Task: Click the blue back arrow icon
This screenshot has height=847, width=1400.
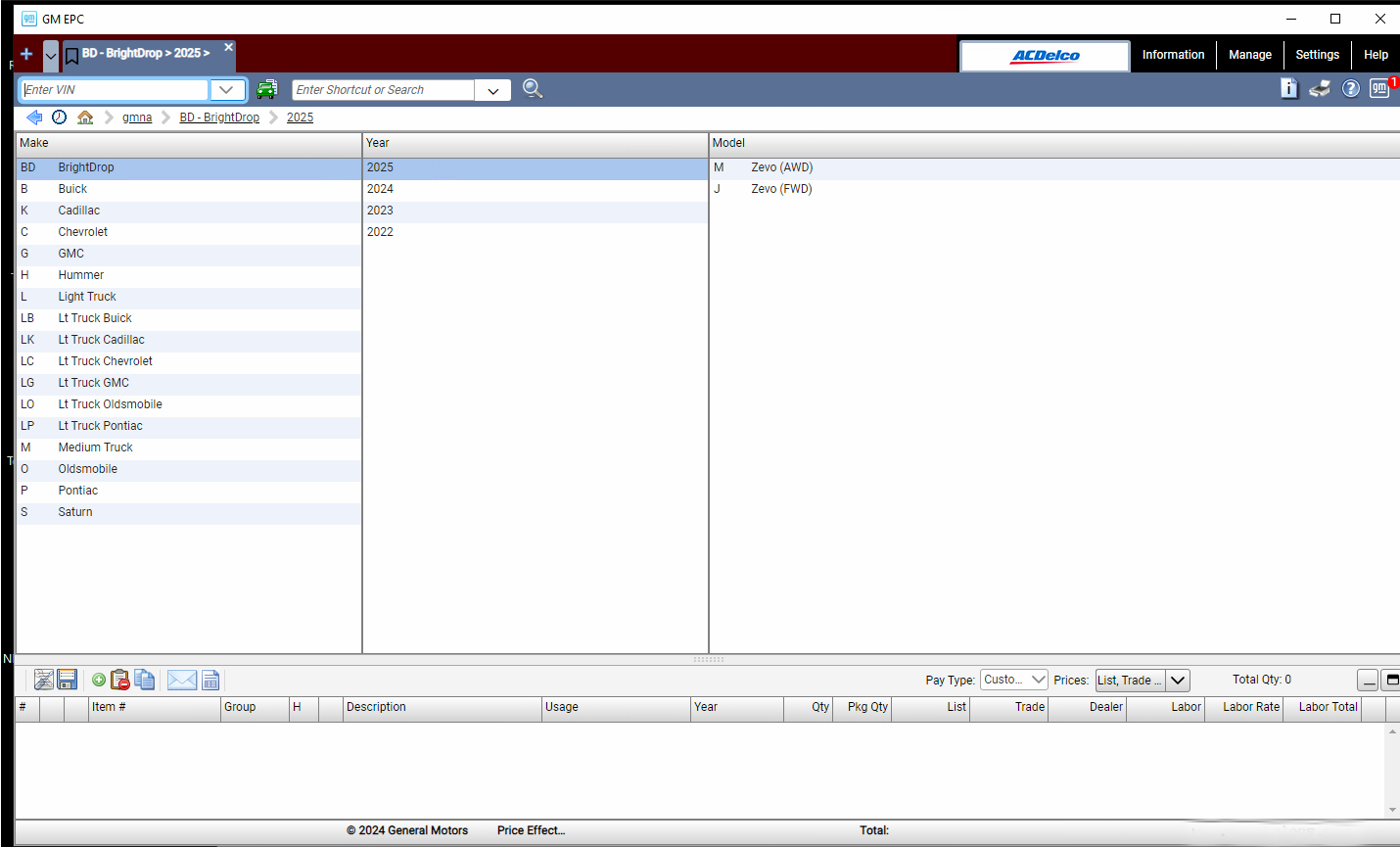Action: (x=34, y=118)
